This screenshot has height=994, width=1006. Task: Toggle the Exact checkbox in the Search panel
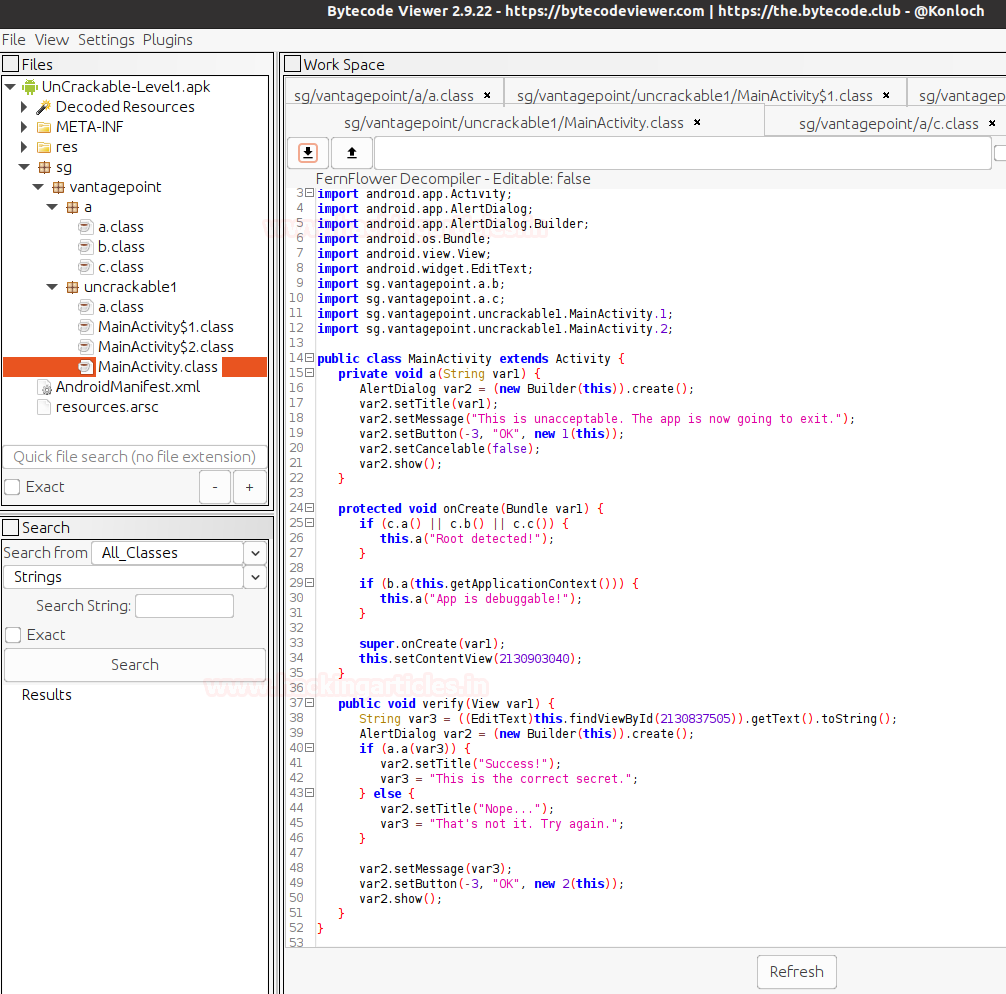tap(13, 635)
